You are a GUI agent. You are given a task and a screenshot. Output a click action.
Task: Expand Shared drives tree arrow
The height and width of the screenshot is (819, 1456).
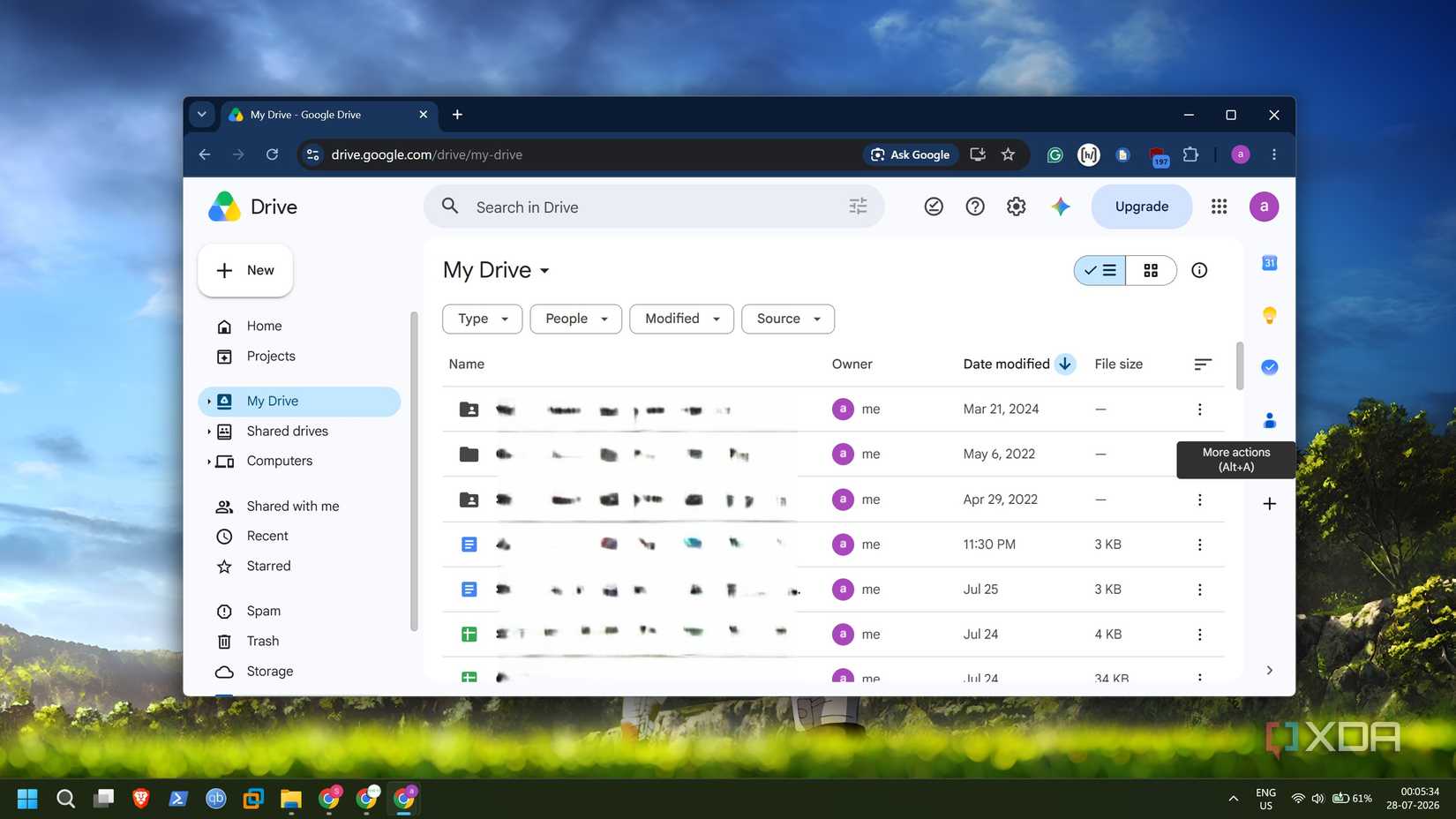pyautogui.click(x=209, y=432)
